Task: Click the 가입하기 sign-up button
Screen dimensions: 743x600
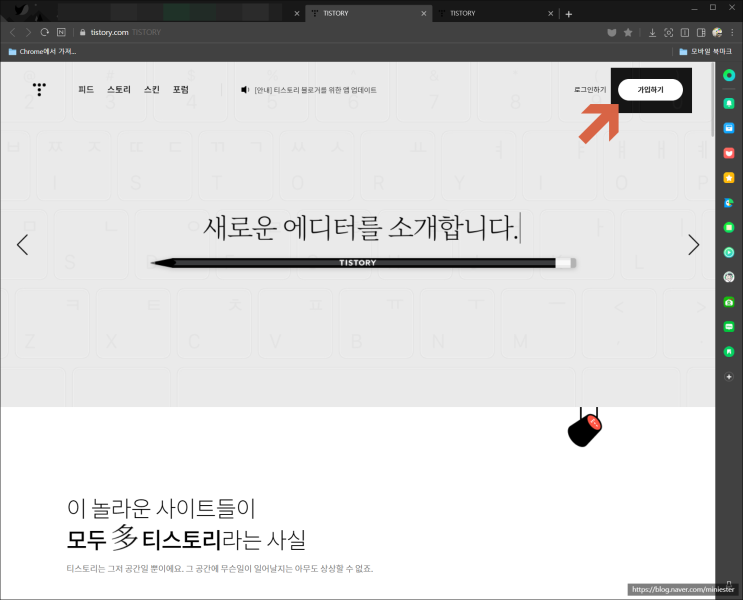Action: (x=650, y=90)
